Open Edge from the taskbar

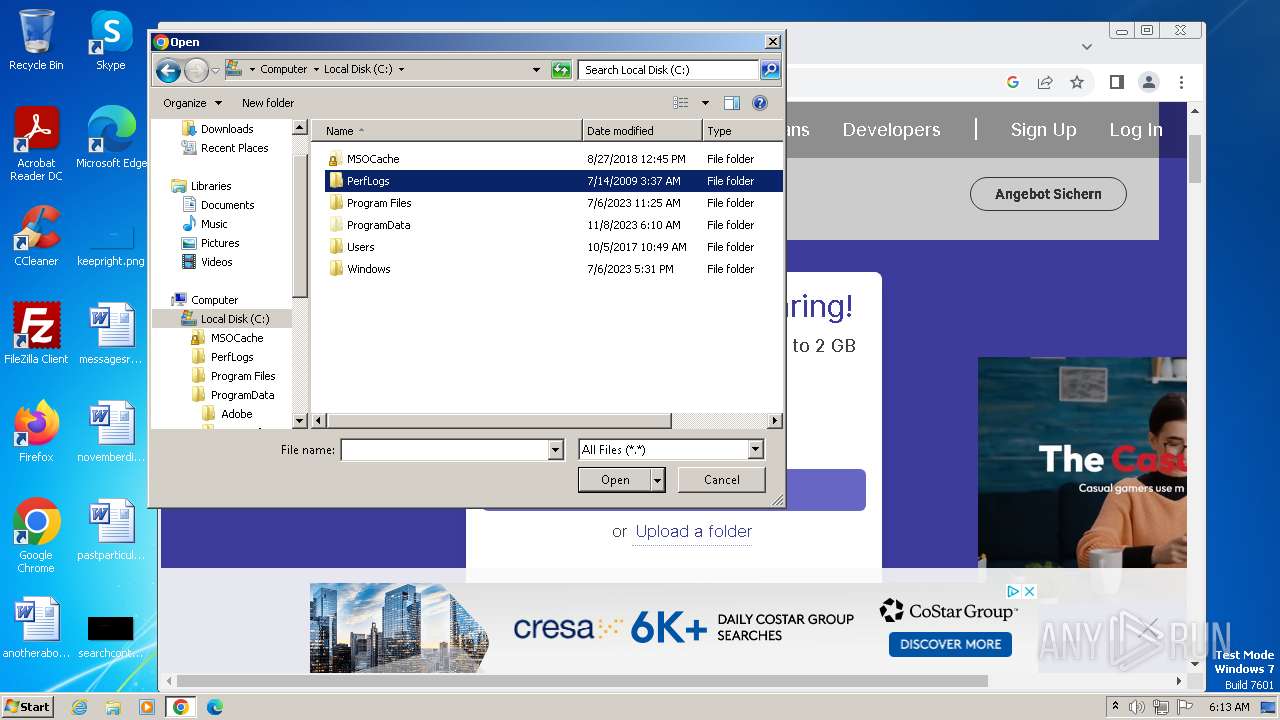click(x=214, y=707)
